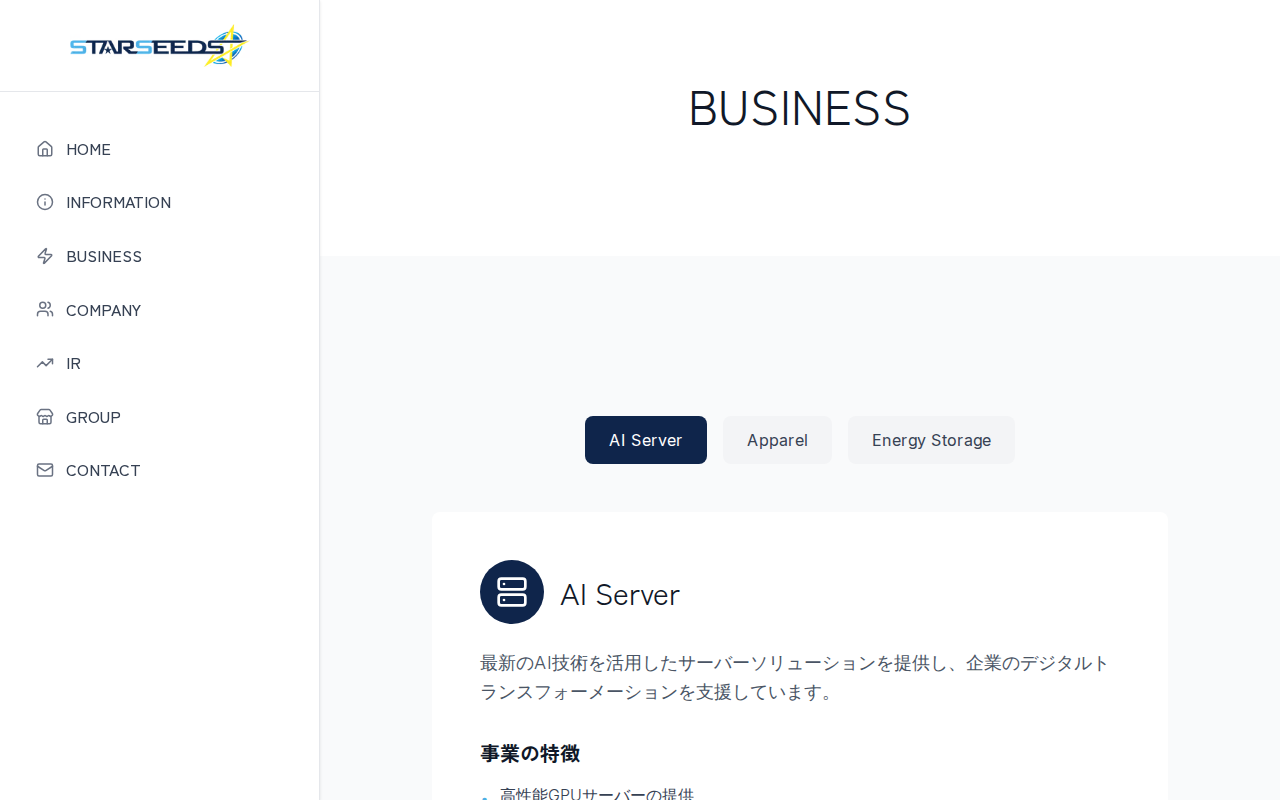The height and width of the screenshot is (800, 1280).
Task: Click the storefront icon beside GROUP
Action: pos(45,417)
